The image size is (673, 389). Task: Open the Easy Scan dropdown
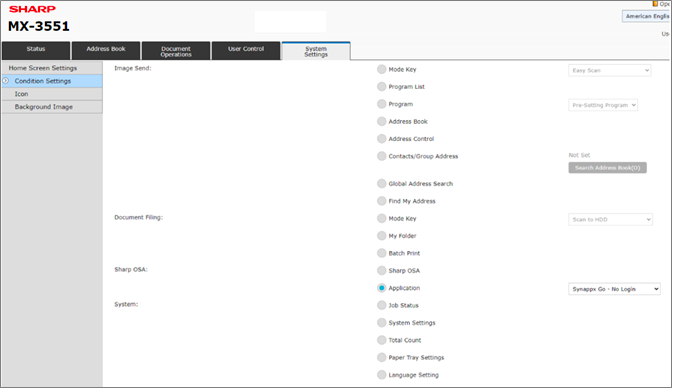click(609, 70)
